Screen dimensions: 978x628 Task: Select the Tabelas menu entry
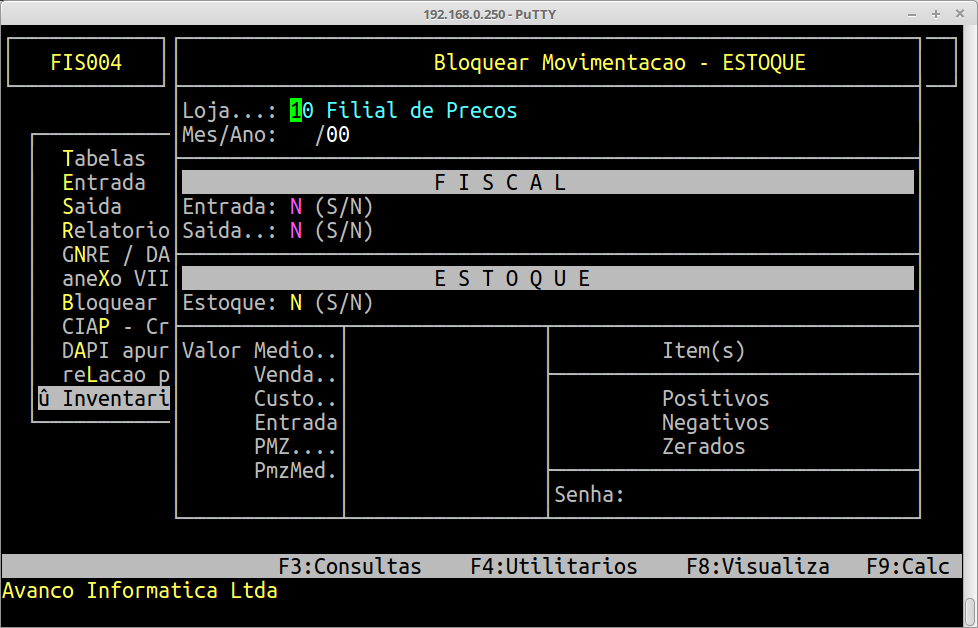coord(104,158)
